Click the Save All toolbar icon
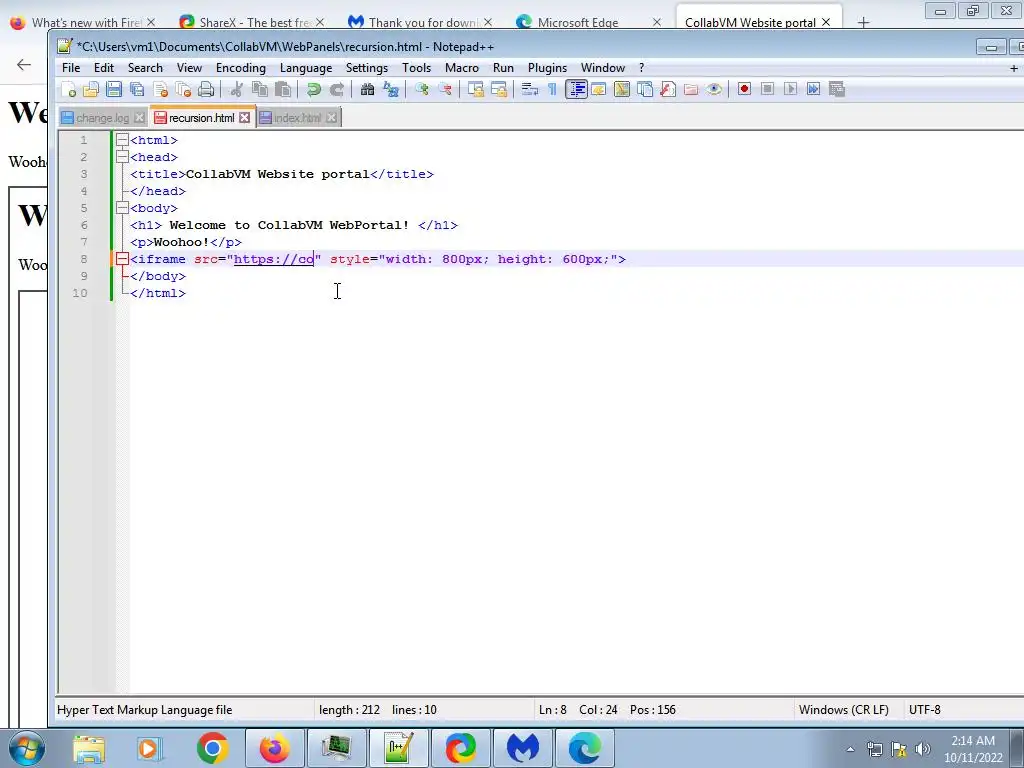The width and height of the screenshot is (1024, 768). point(137,89)
